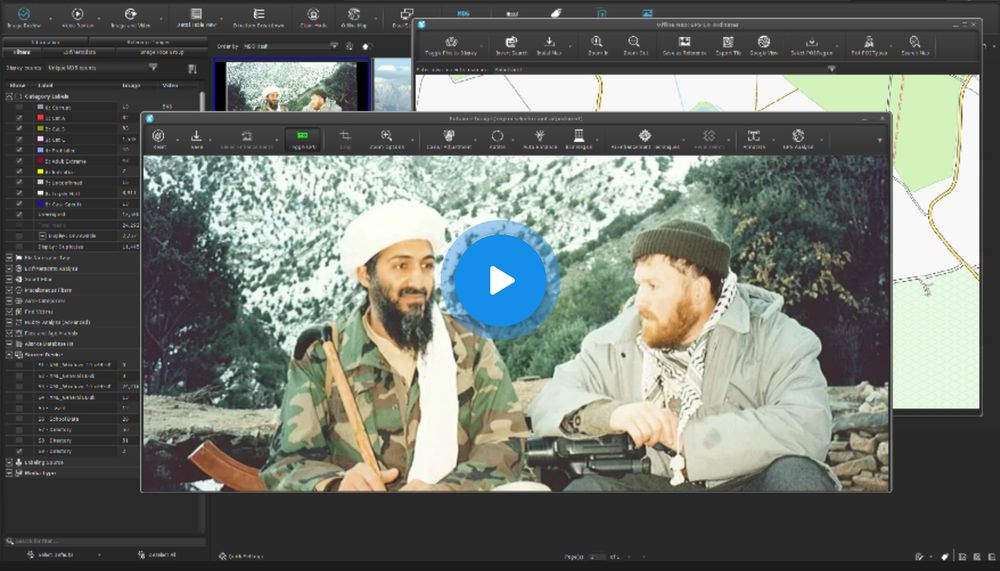
Task: Open dropdown arrow next to Reset button
Action: point(177,140)
